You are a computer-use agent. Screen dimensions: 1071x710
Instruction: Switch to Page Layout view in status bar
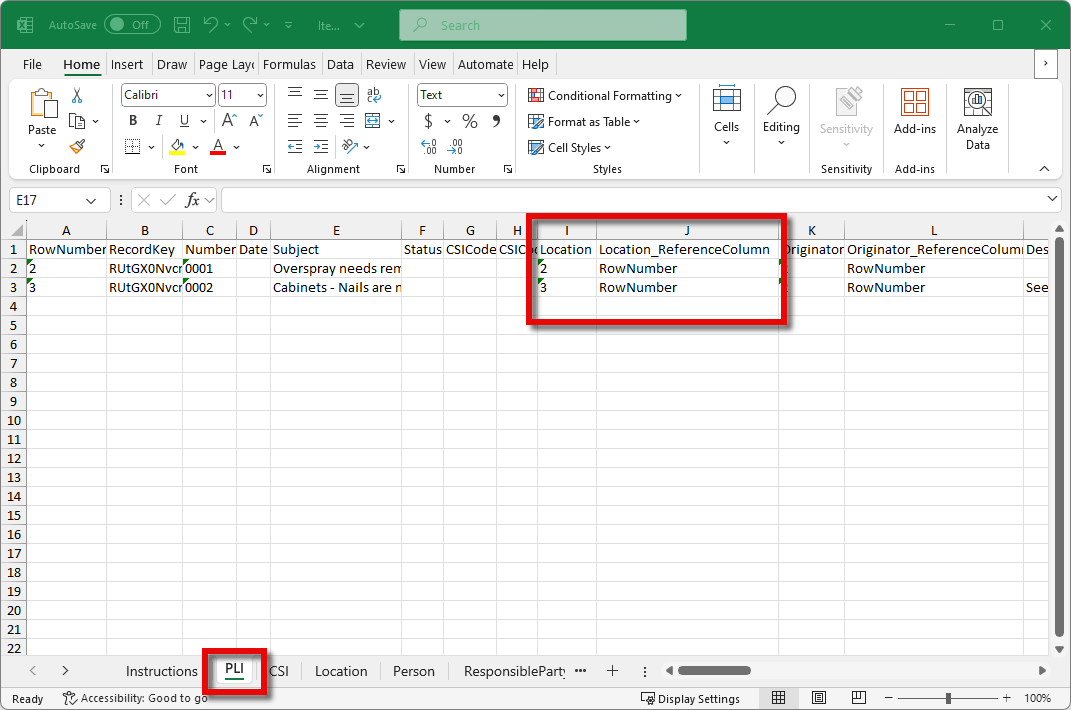pos(818,698)
